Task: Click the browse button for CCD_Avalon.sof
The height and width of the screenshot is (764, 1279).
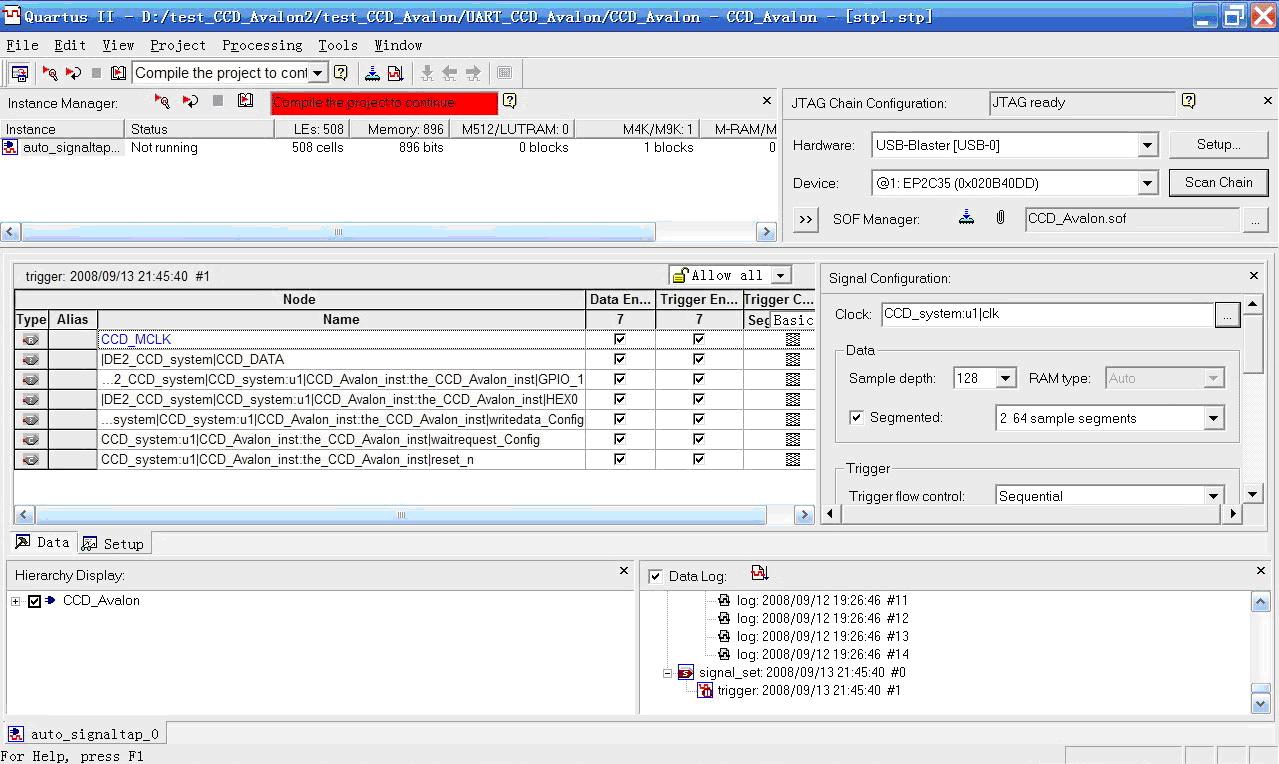Action: click(1255, 219)
